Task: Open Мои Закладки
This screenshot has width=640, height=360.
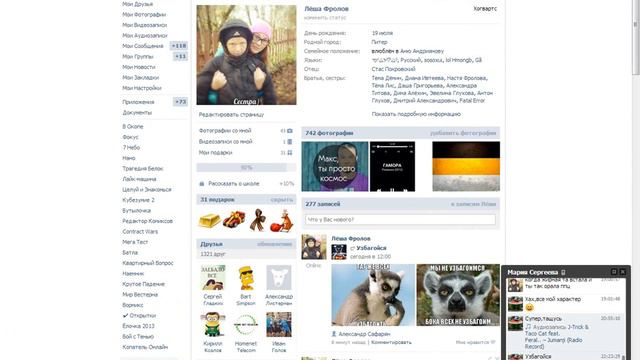Action: click(x=141, y=78)
